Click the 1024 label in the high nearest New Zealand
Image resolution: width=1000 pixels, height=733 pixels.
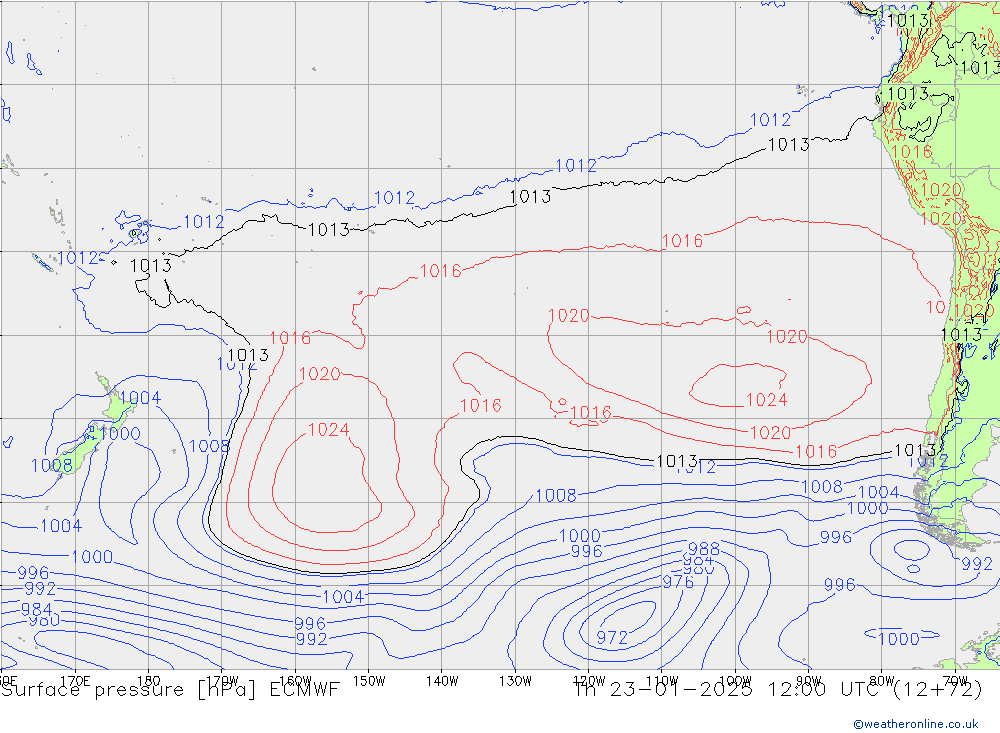pyautogui.click(x=328, y=430)
